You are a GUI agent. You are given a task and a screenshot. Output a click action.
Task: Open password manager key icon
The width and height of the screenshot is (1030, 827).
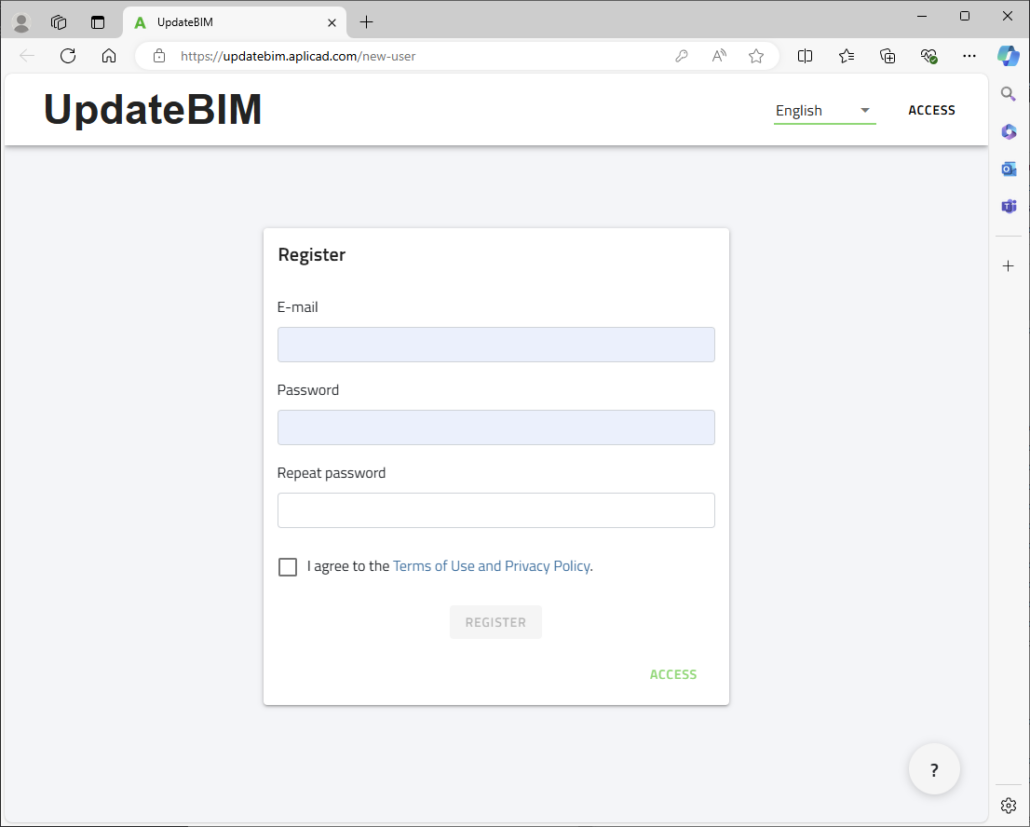681,56
